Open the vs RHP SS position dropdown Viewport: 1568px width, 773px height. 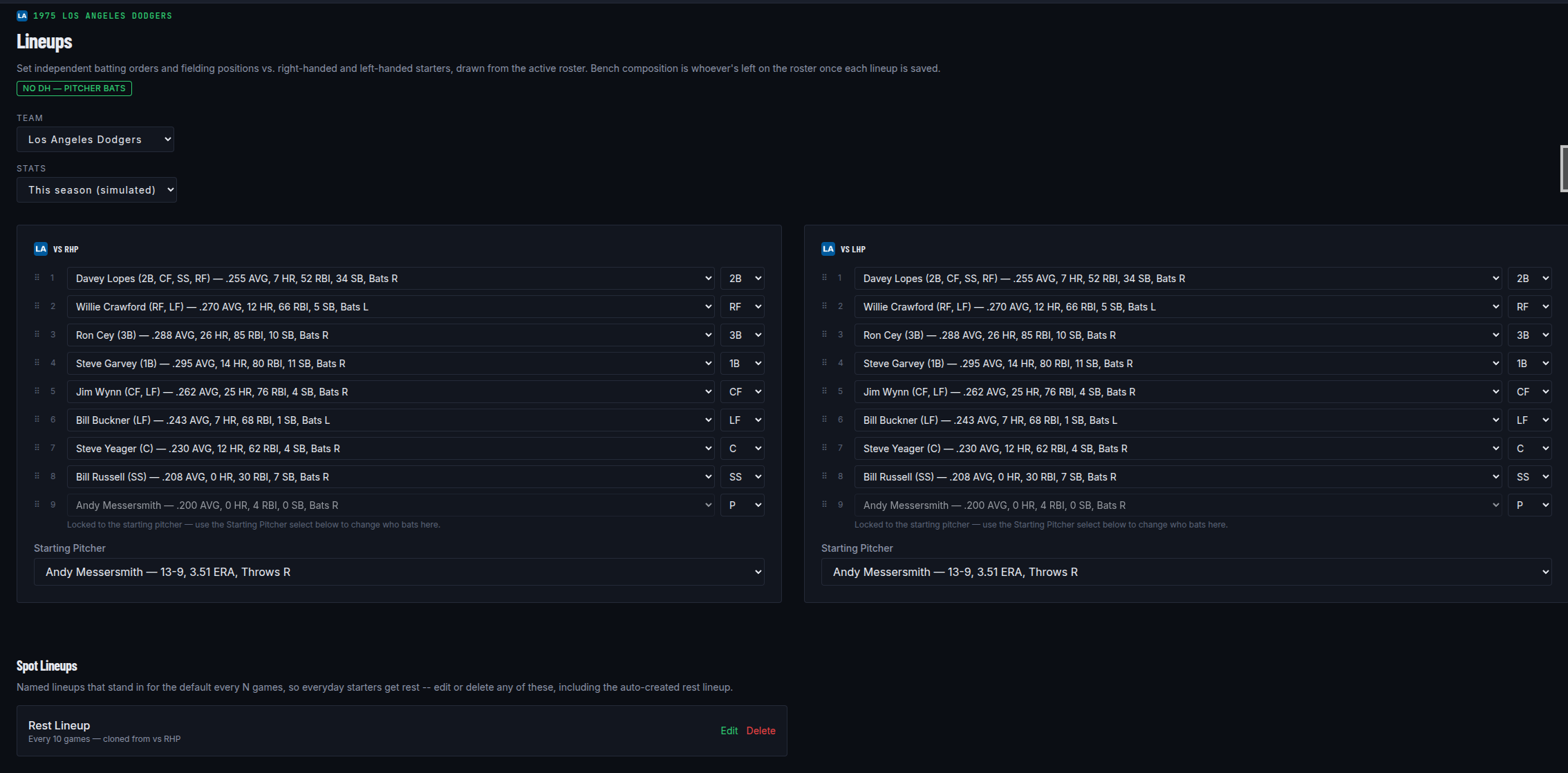(x=743, y=477)
